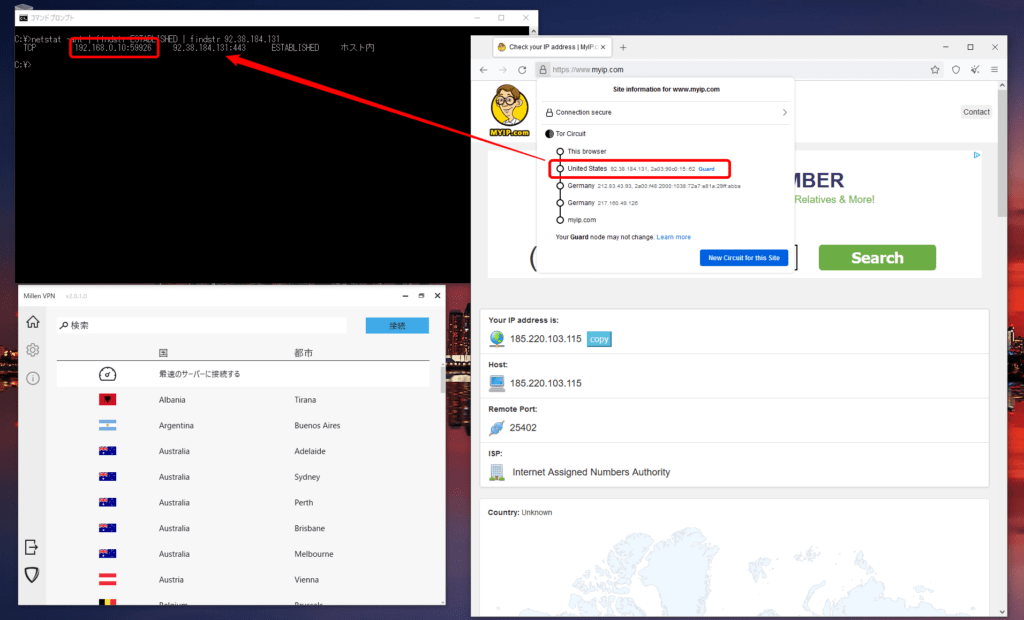Select the Tirana city entry
1024x620 pixels.
(305, 400)
